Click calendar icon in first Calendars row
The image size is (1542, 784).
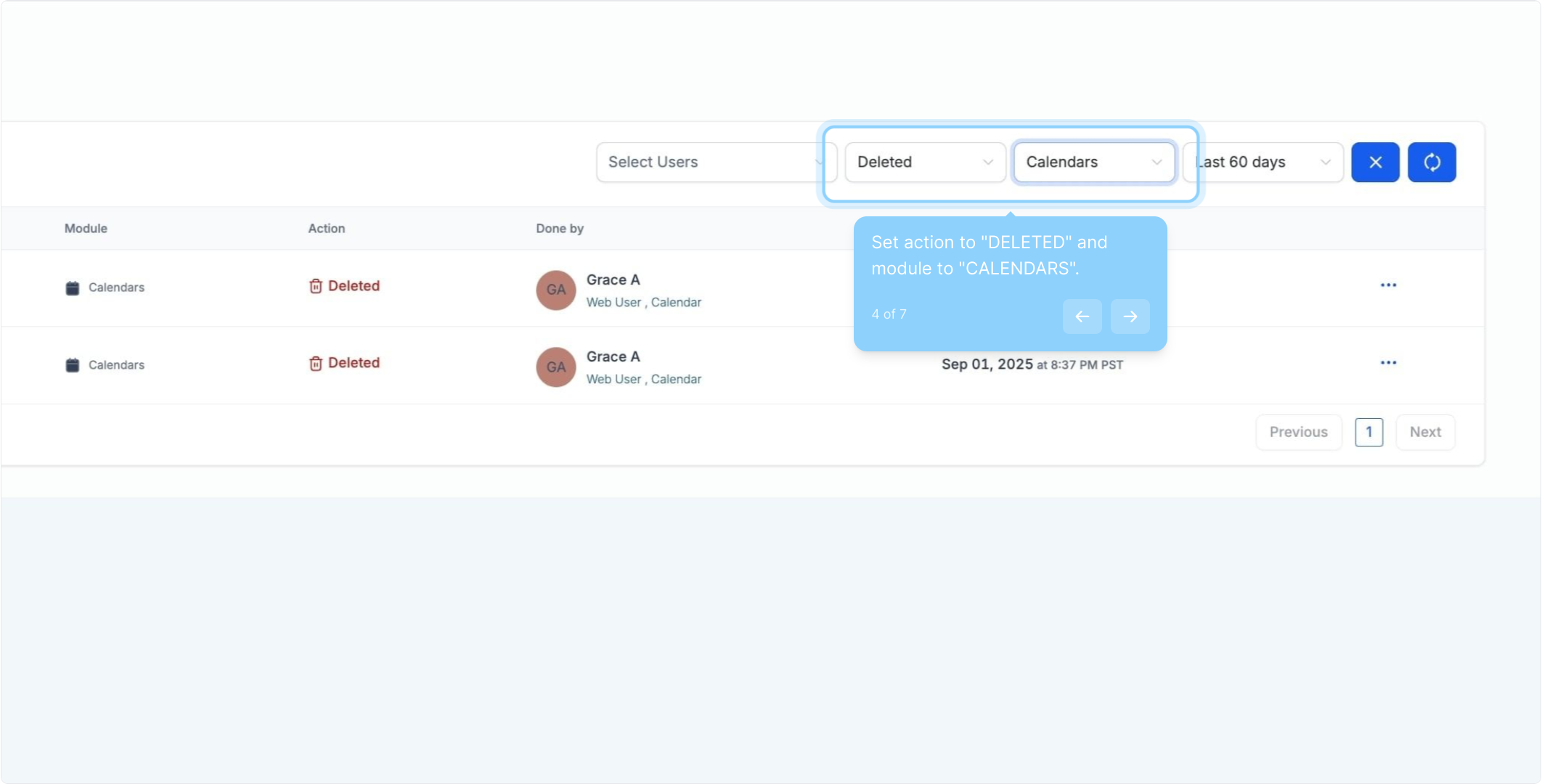coord(73,288)
